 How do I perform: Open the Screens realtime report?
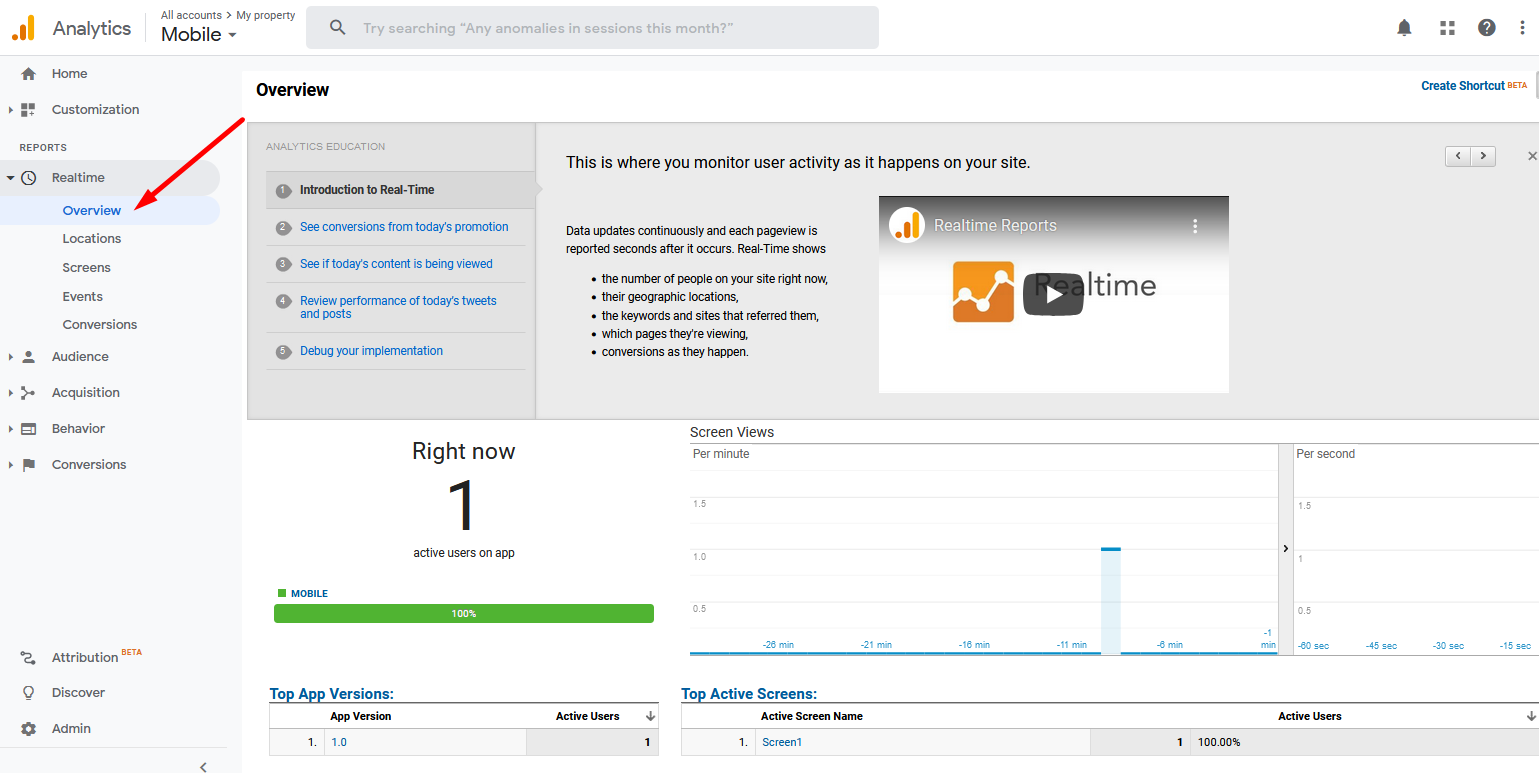point(86,268)
